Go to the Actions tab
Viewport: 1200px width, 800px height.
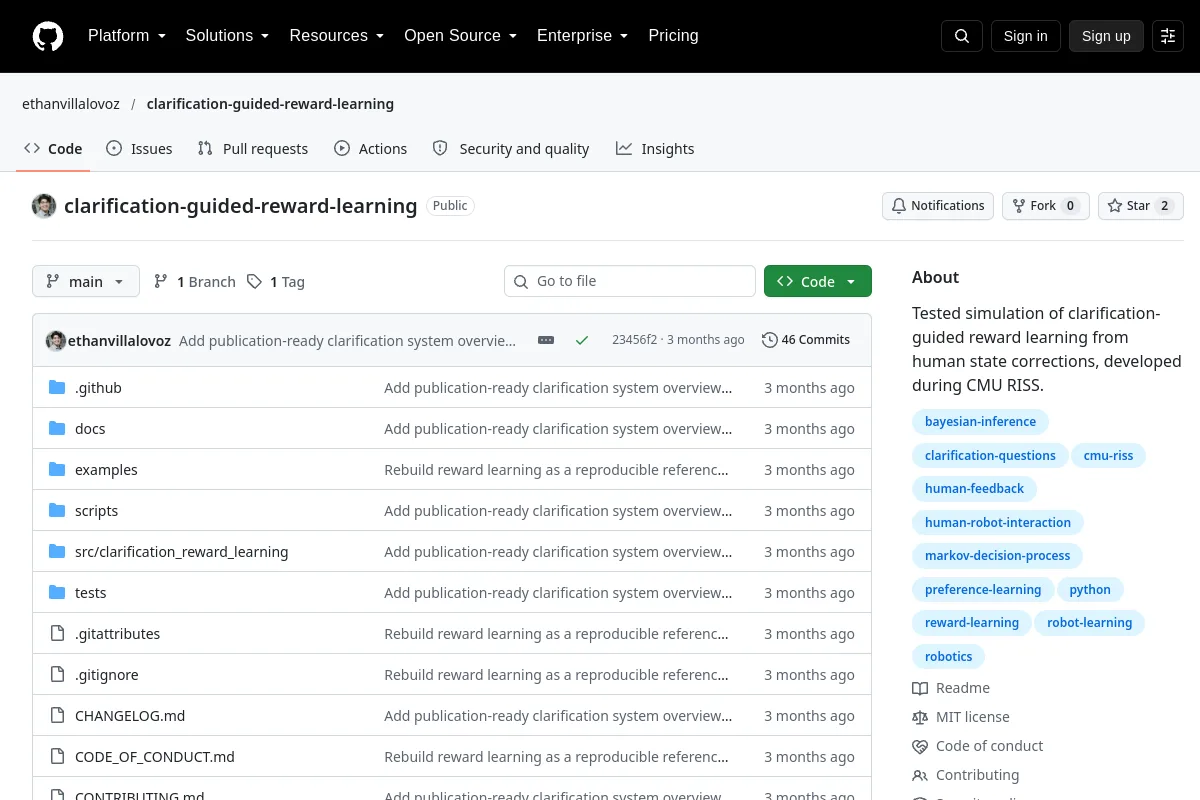point(371,149)
